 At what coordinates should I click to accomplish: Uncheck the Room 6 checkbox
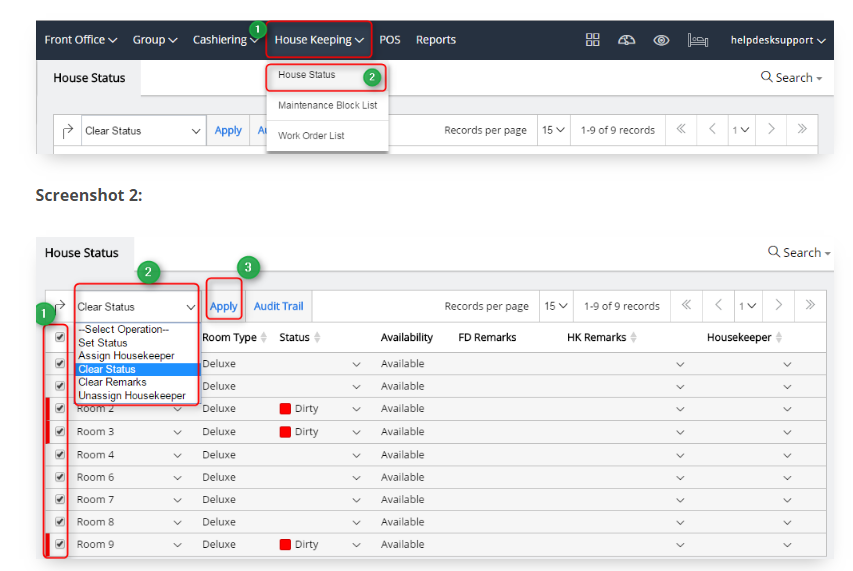(x=60, y=477)
